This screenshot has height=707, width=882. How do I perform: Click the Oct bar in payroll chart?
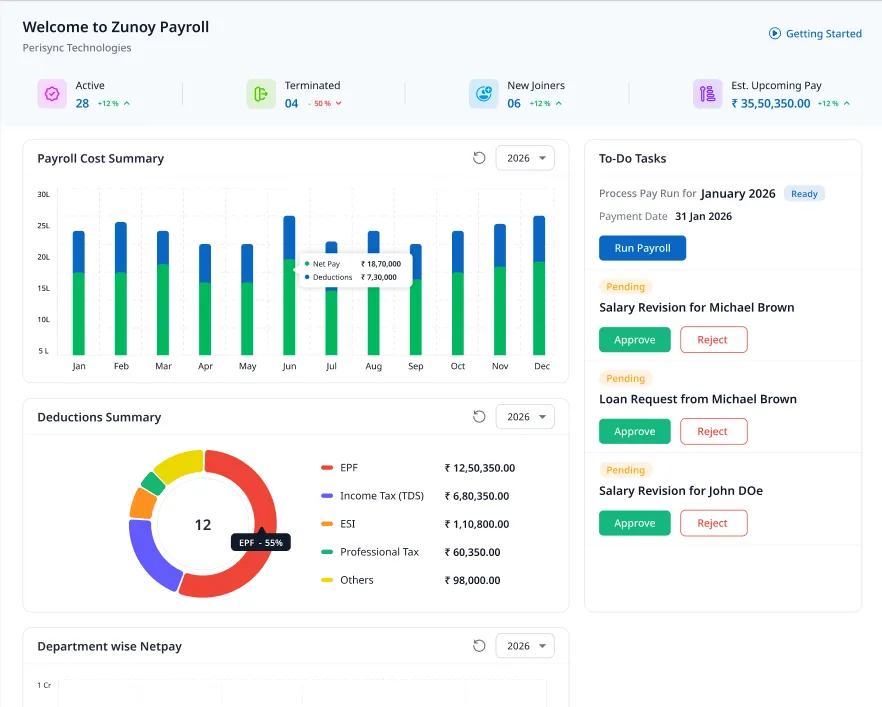tap(458, 292)
